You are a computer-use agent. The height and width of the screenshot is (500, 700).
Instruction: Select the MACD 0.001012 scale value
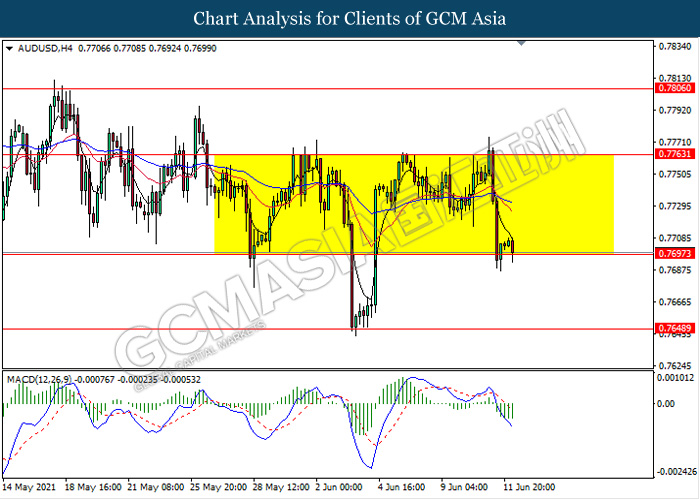click(x=675, y=378)
